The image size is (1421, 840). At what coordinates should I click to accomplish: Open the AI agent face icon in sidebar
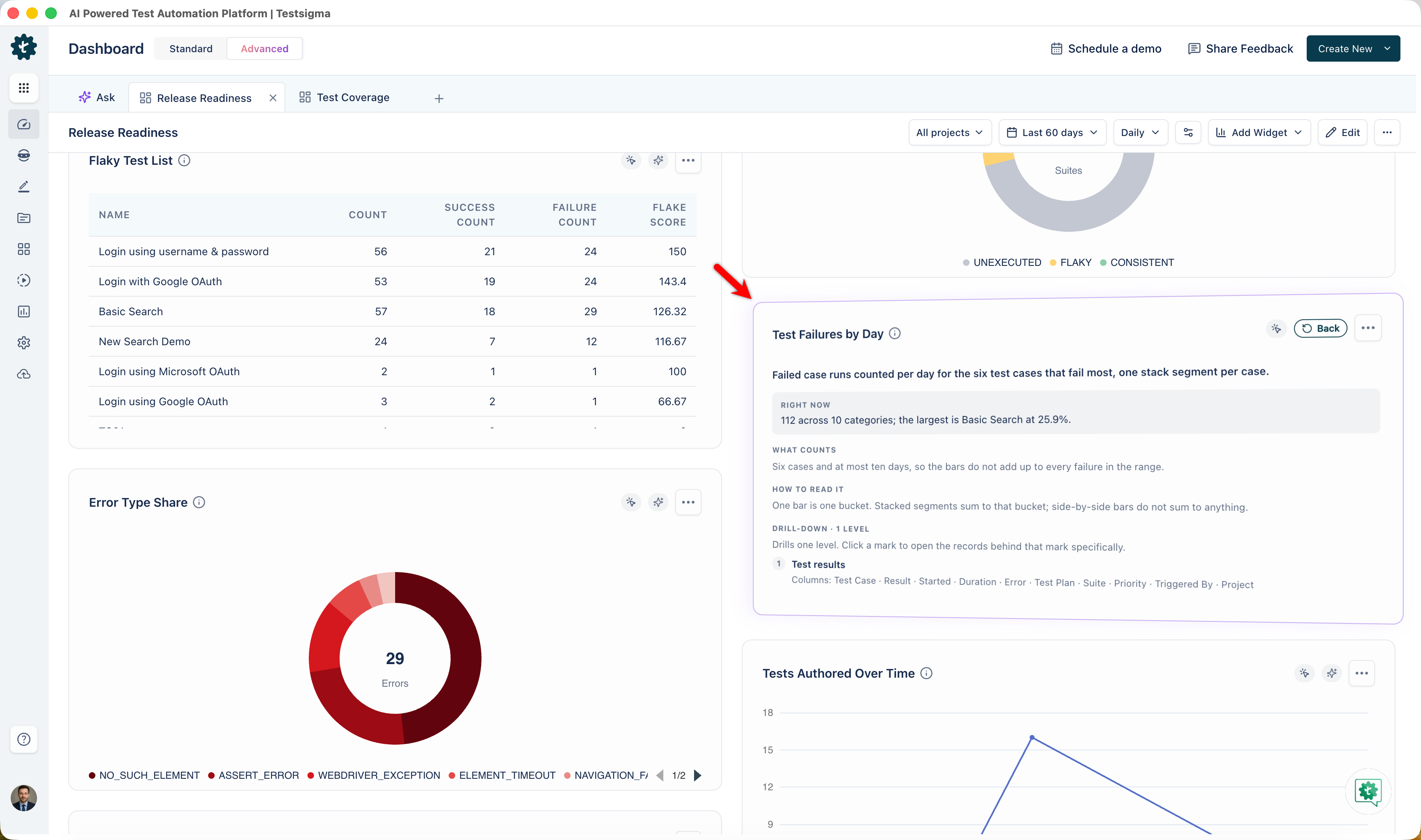(24, 155)
